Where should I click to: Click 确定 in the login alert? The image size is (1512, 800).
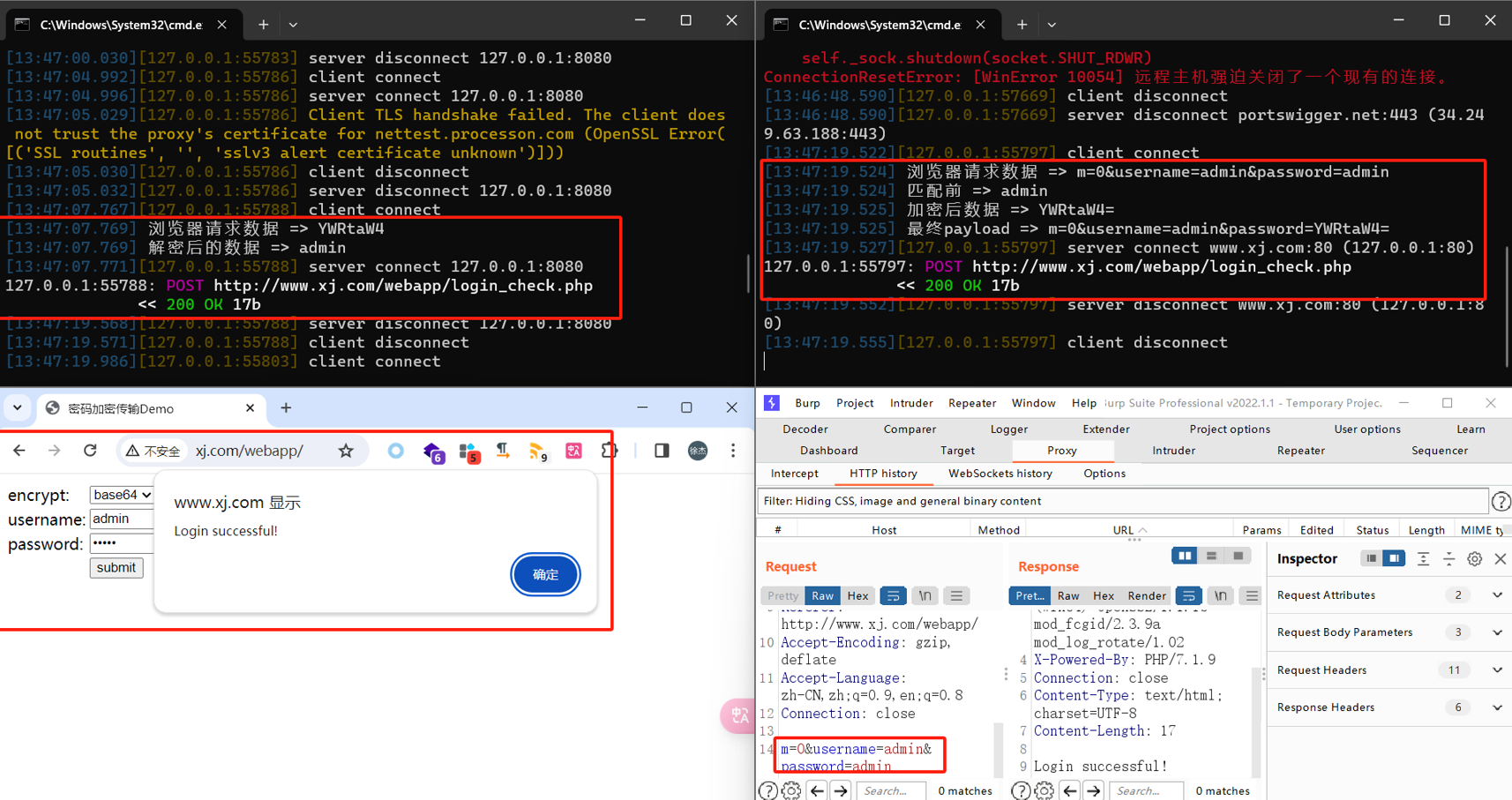point(545,574)
